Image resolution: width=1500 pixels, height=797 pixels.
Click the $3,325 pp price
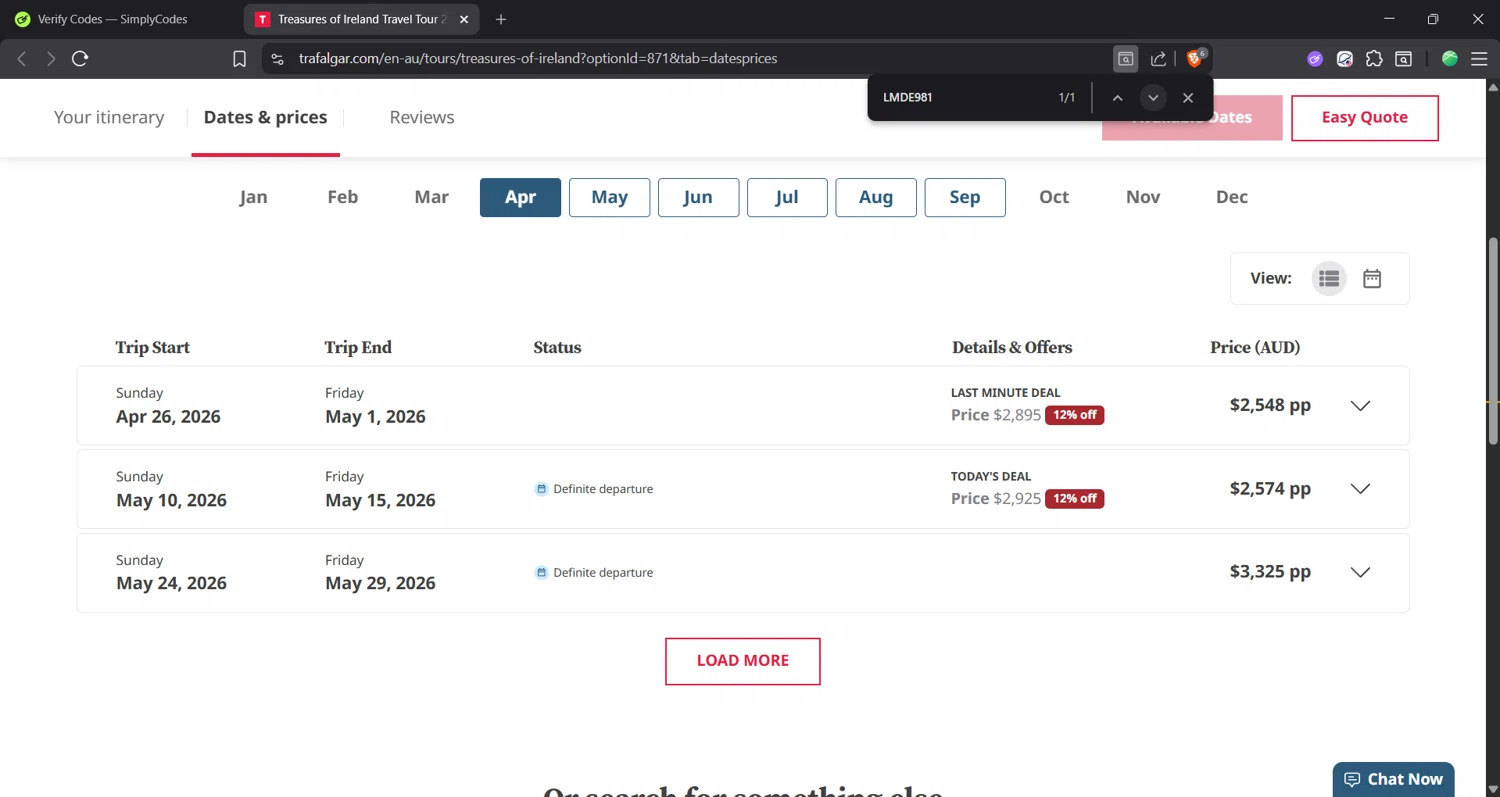point(1270,572)
